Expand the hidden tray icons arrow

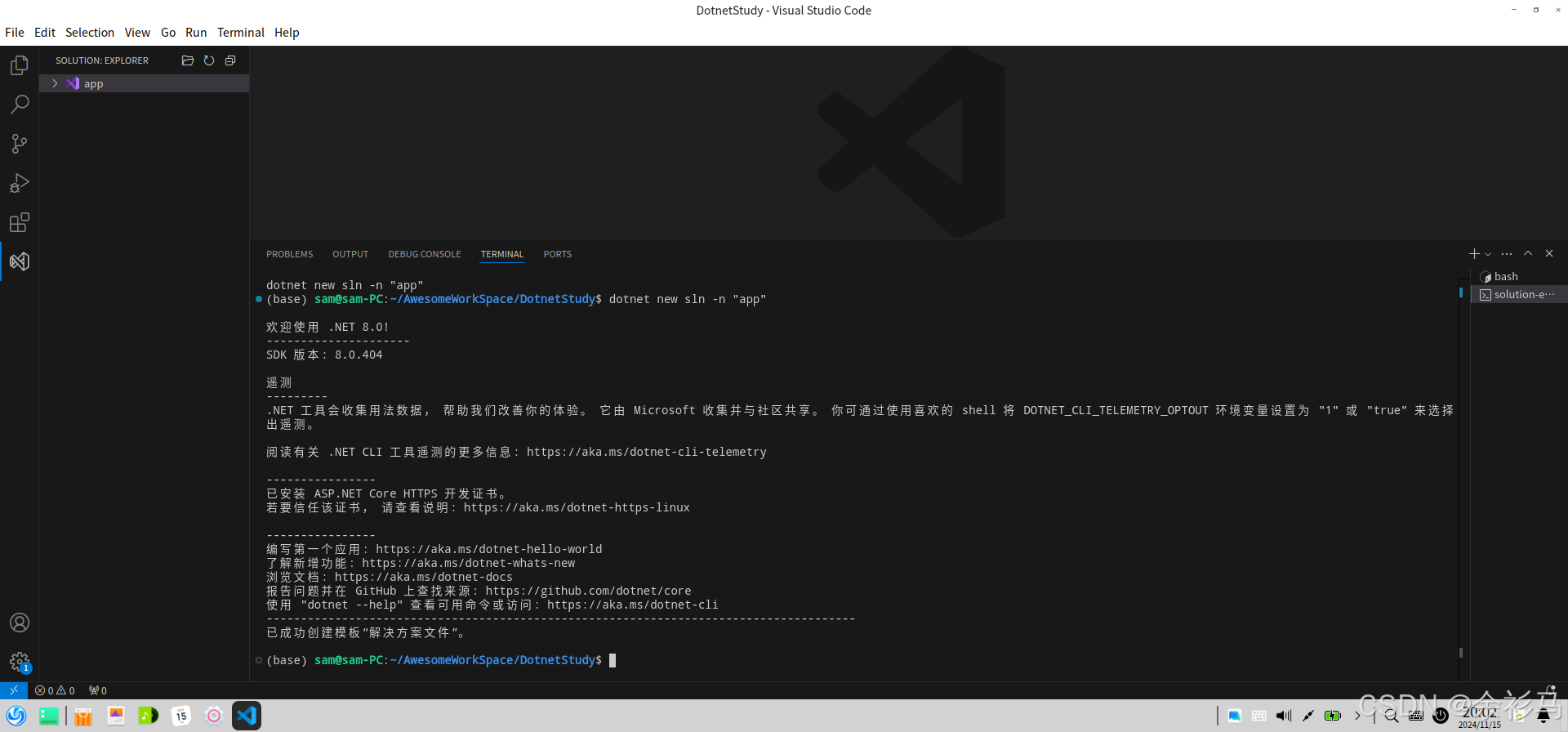pos(1357,716)
